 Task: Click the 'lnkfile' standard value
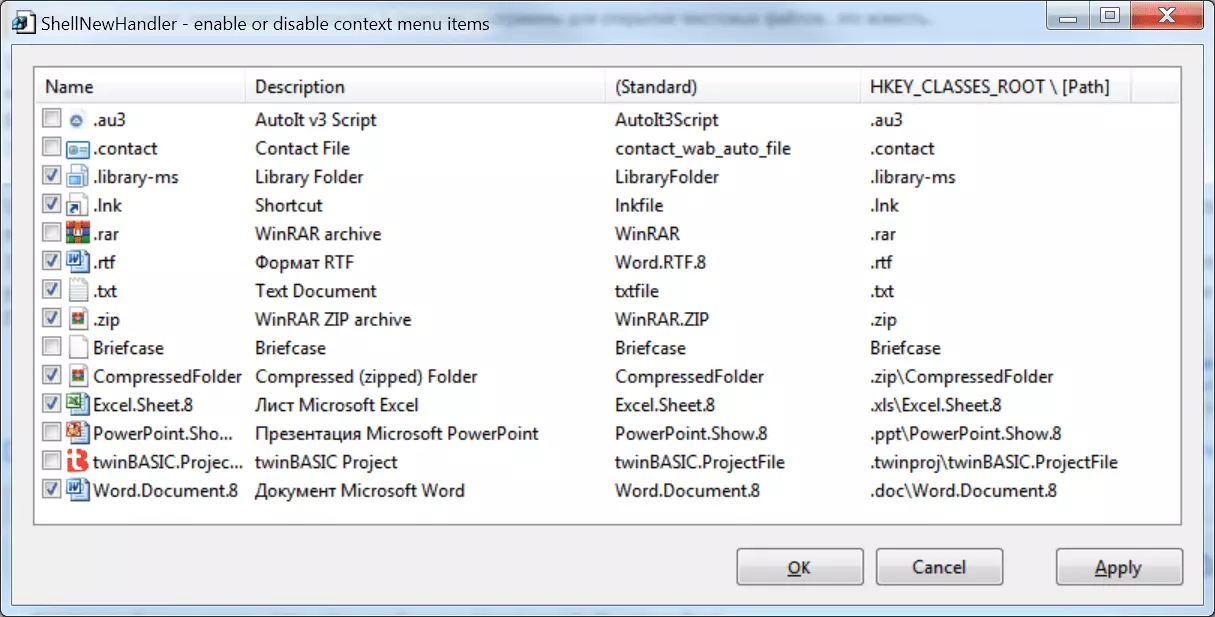[x=637, y=206]
